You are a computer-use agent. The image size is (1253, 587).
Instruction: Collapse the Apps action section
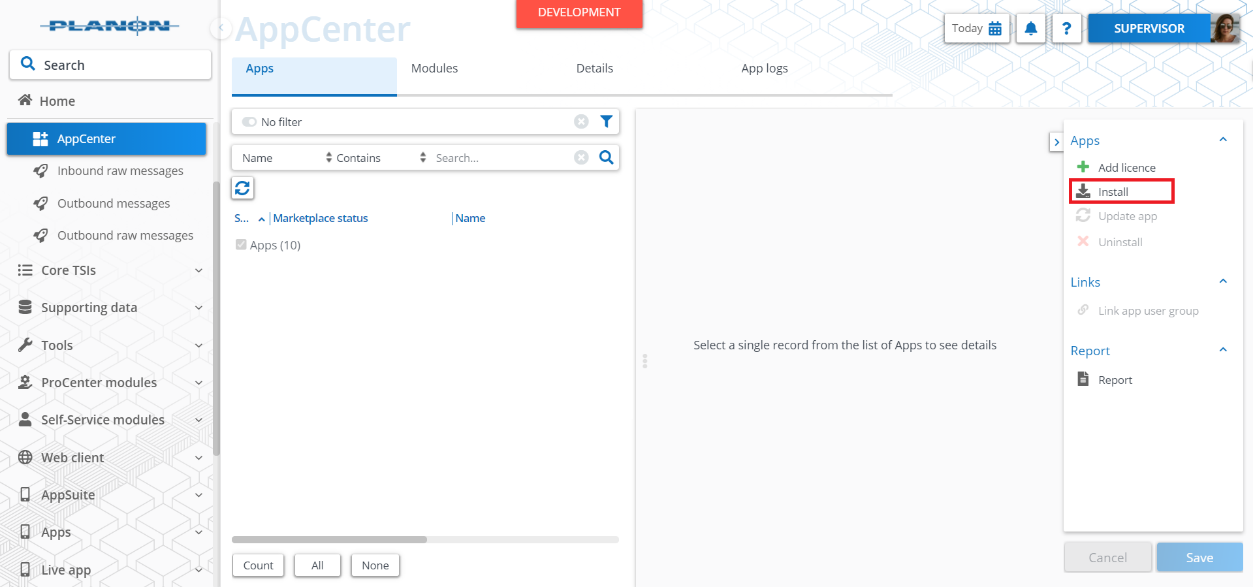1222,140
